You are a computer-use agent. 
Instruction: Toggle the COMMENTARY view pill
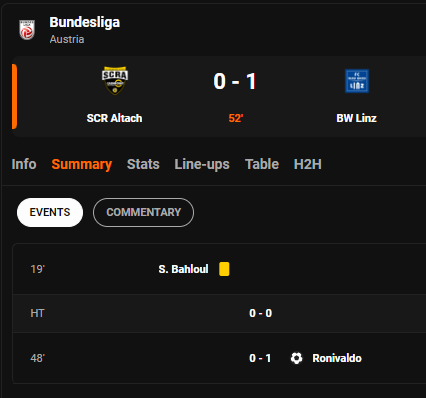coord(143,212)
